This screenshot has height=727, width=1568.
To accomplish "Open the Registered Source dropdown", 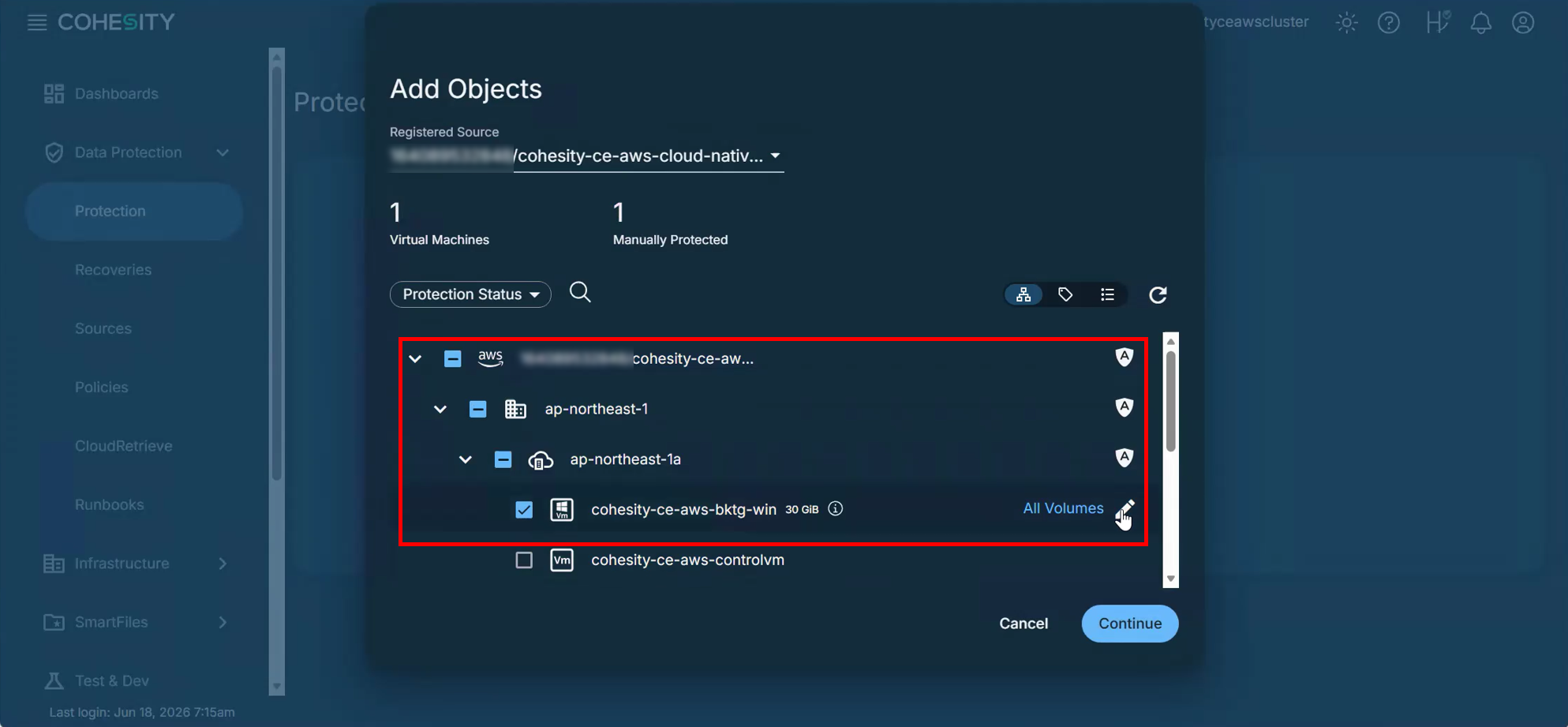I will point(586,156).
